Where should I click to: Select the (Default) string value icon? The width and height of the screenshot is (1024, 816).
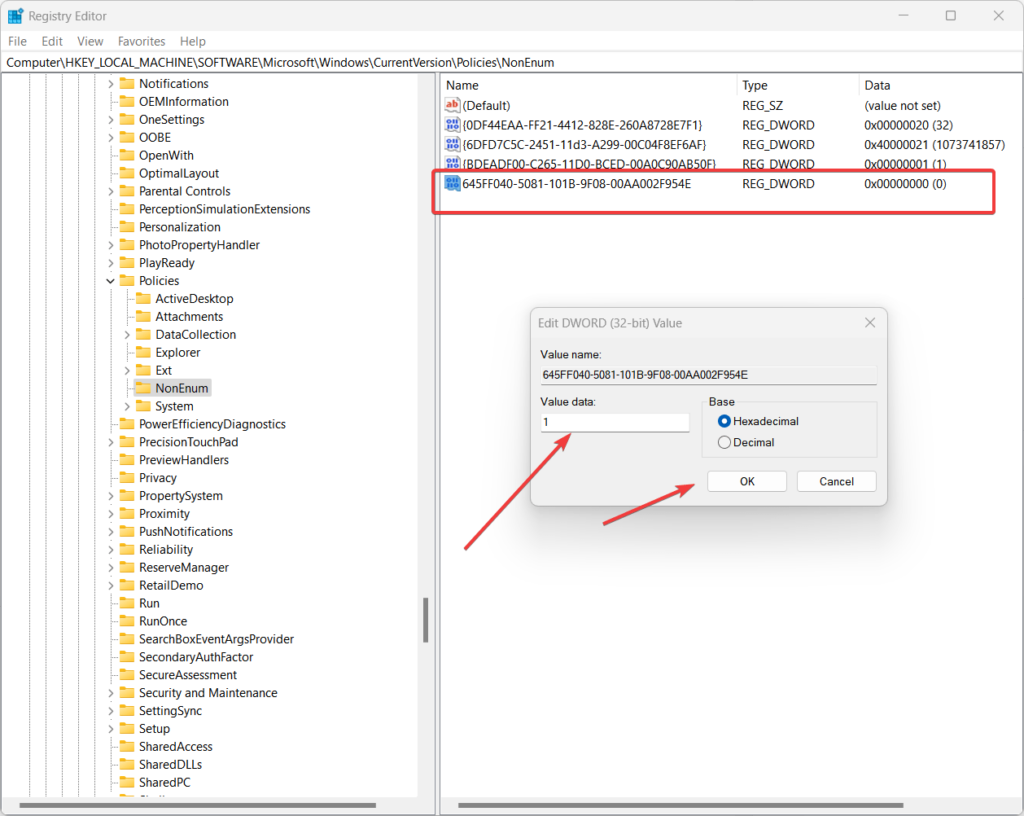click(452, 105)
